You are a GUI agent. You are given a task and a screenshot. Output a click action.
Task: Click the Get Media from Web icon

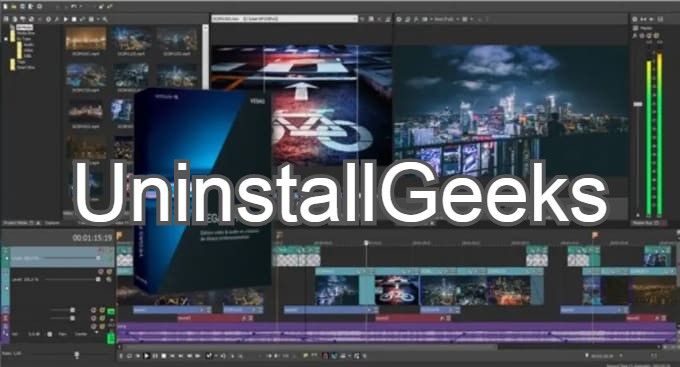coord(31,19)
